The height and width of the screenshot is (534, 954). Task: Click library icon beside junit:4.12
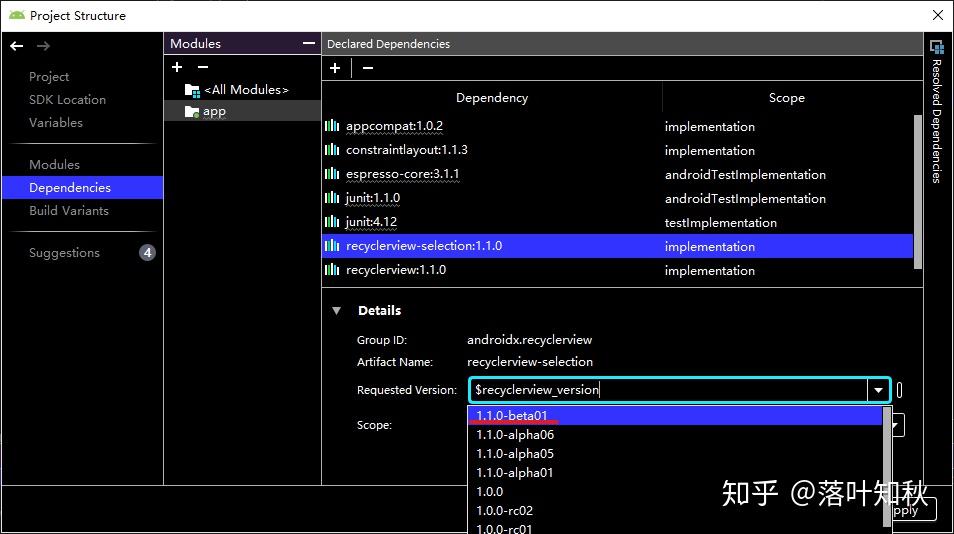(332, 222)
